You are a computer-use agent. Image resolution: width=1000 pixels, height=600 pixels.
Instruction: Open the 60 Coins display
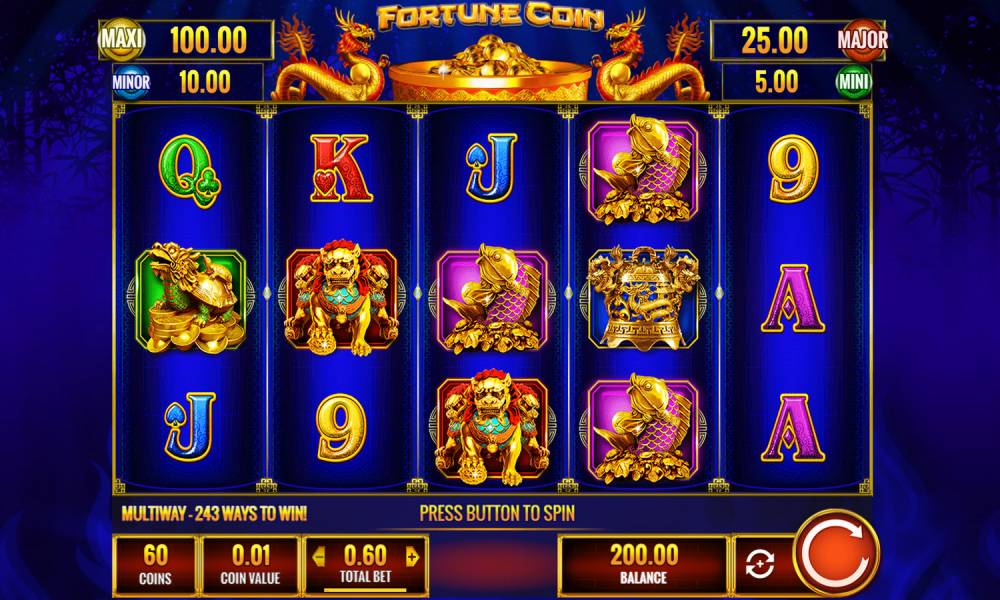tap(155, 566)
